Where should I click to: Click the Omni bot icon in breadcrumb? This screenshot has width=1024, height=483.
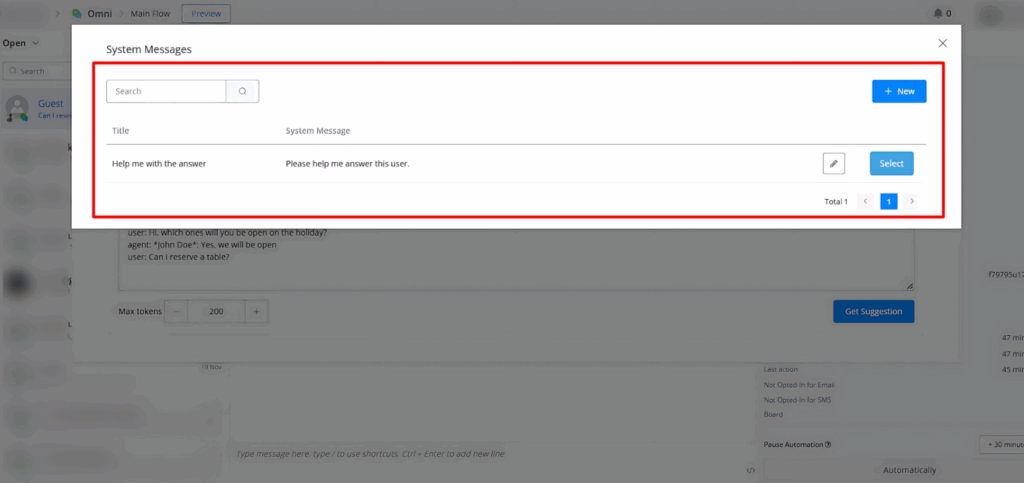coord(77,14)
